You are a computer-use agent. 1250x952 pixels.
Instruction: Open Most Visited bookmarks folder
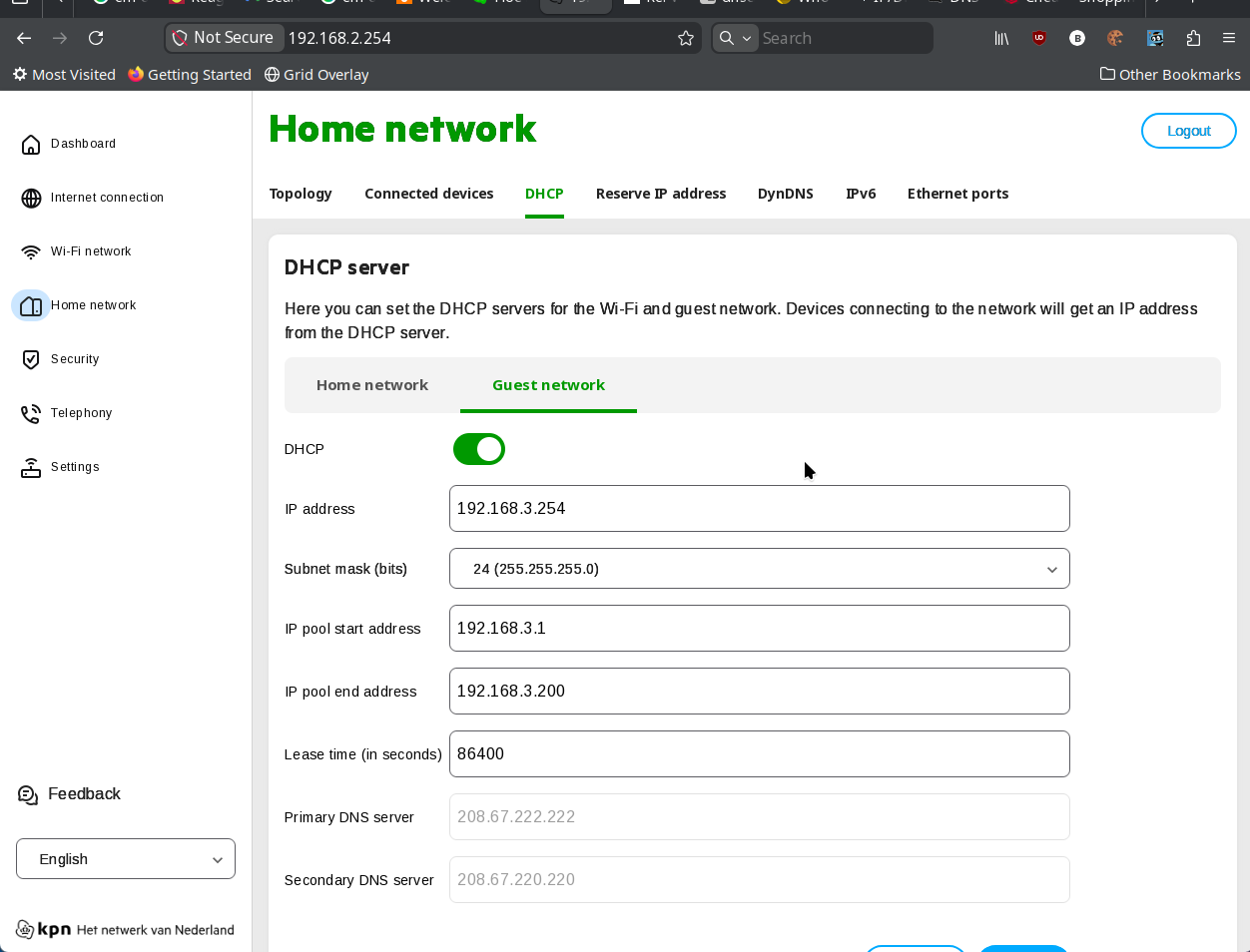(x=64, y=75)
